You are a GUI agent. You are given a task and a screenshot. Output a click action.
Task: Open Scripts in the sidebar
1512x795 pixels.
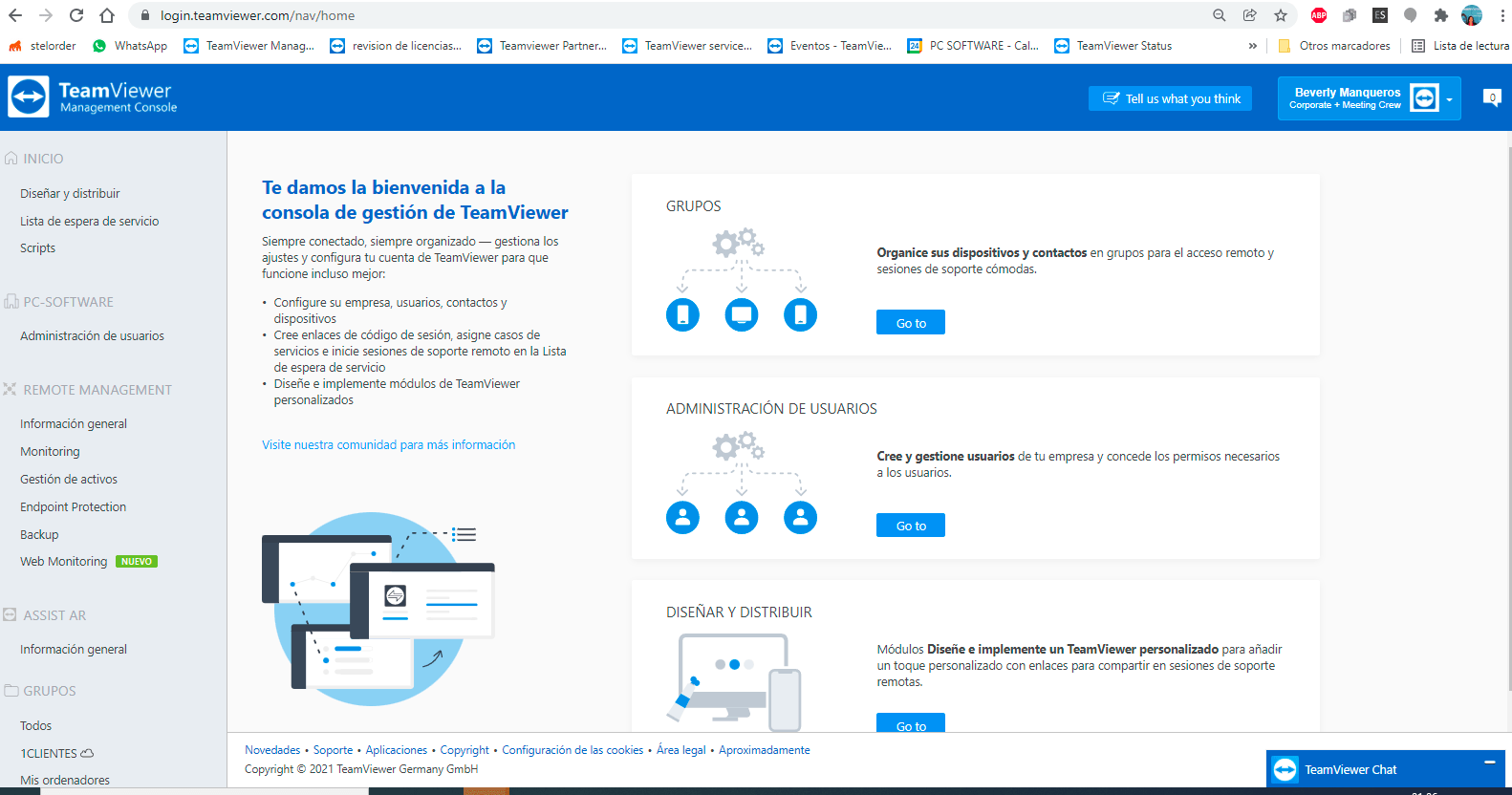pos(37,247)
